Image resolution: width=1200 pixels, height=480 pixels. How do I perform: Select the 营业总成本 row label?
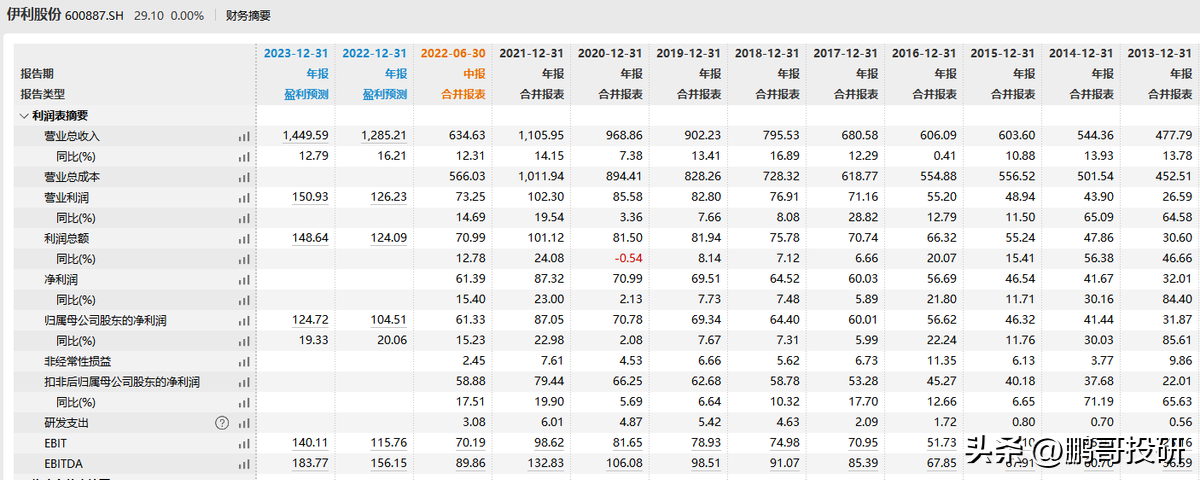point(72,177)
